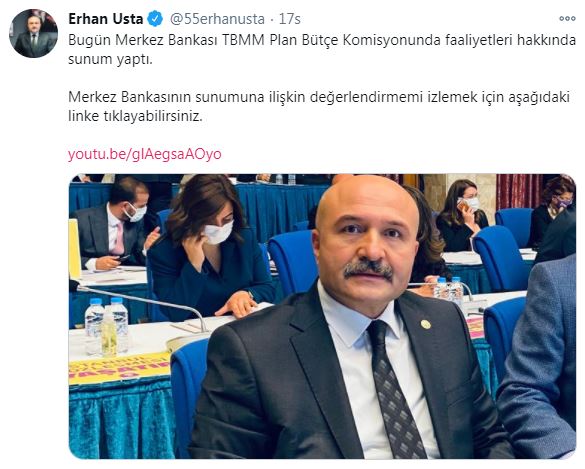This screenshot has height=469, width=585.
Task: Click the gold lapel pin on the jacket
Action: pyautogui.click(x=425, y=324)
